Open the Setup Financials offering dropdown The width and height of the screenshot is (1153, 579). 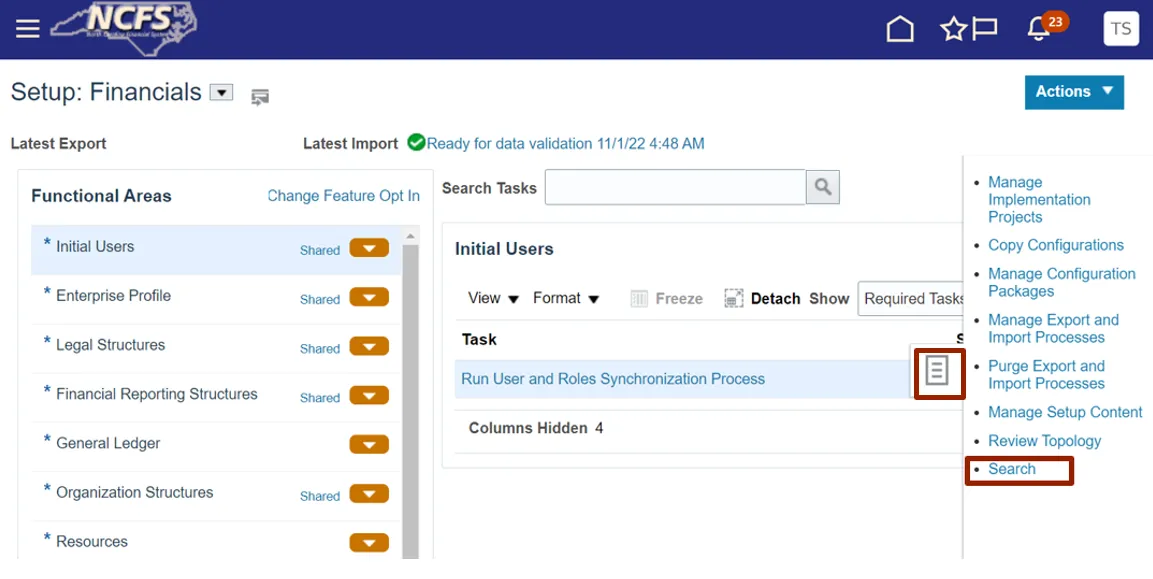point(221,92)
